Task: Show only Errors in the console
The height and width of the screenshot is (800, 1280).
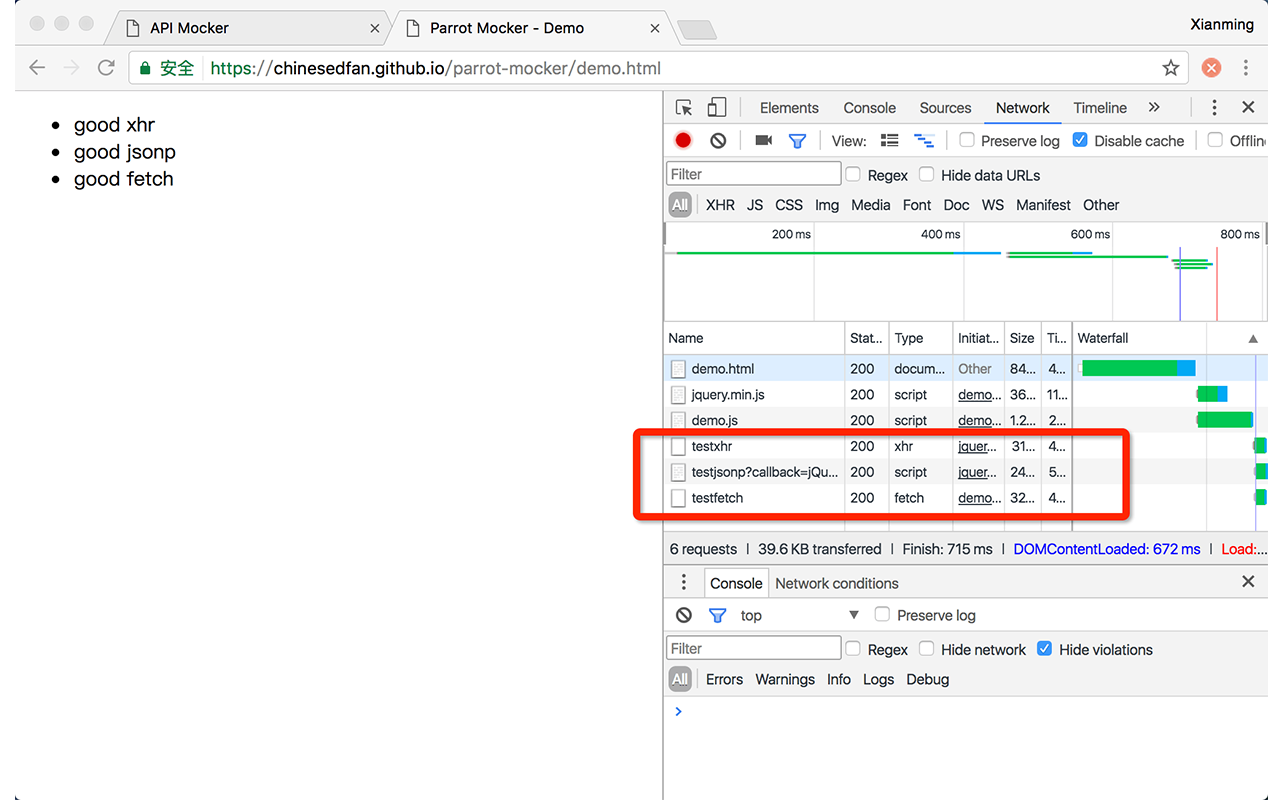Action: (x=724, y=679)
